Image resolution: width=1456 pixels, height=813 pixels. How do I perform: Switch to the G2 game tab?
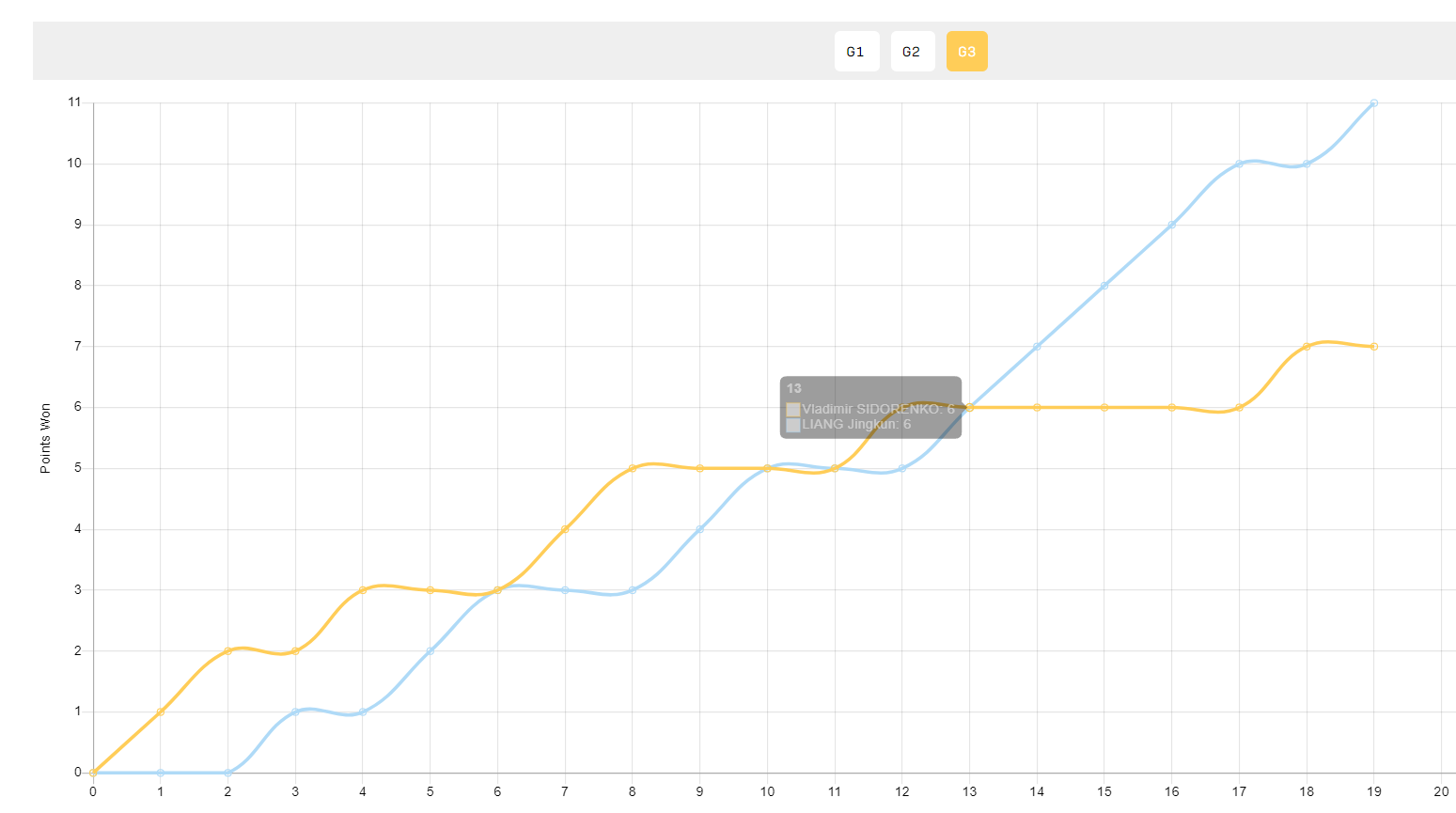913,52
